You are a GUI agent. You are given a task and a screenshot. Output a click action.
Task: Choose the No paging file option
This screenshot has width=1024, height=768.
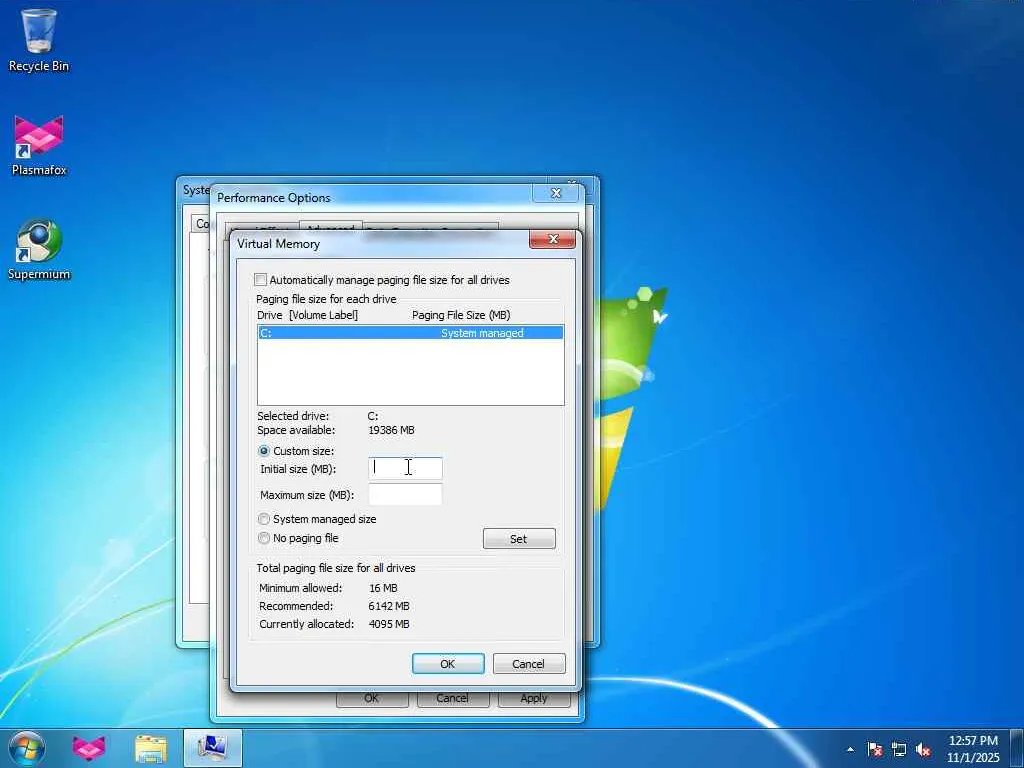point(264,538)
